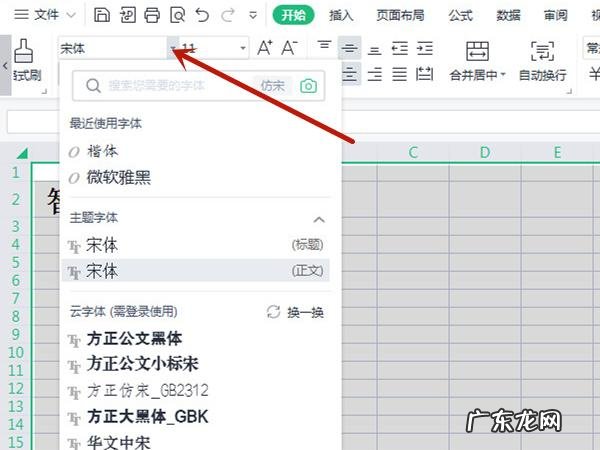This screenshot has width=600, height=450.
Task: Select row 5 header
Action: click(x=15, y=262)
